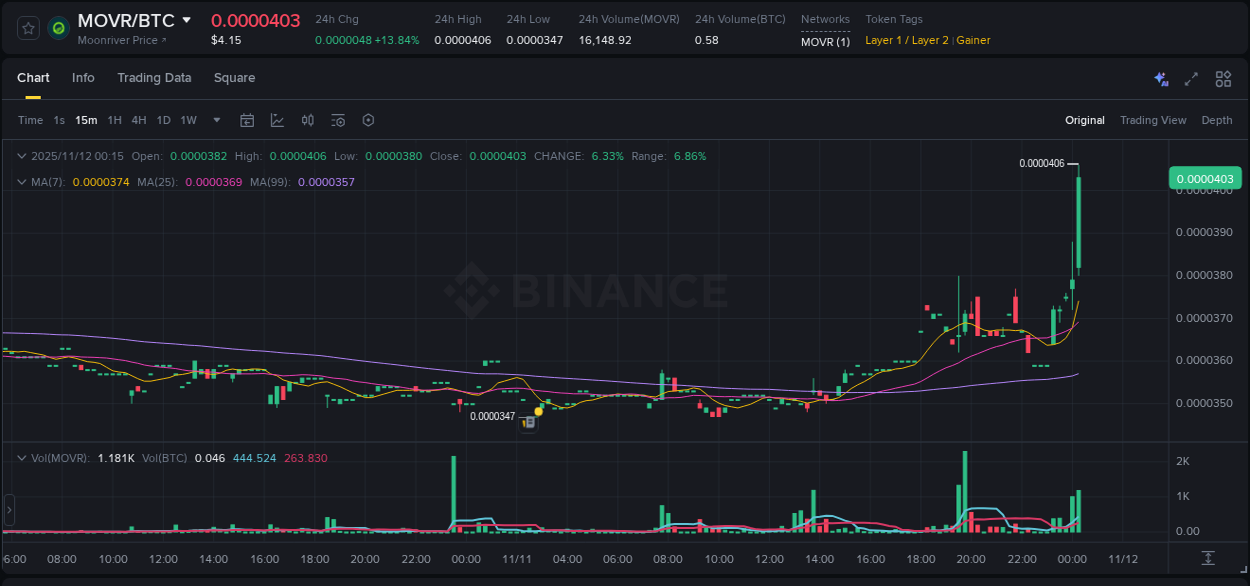The width and height of the screenshot is (1250, 586).
Task: Open the chart settings hexagon icon
Action: coord(368,120)
